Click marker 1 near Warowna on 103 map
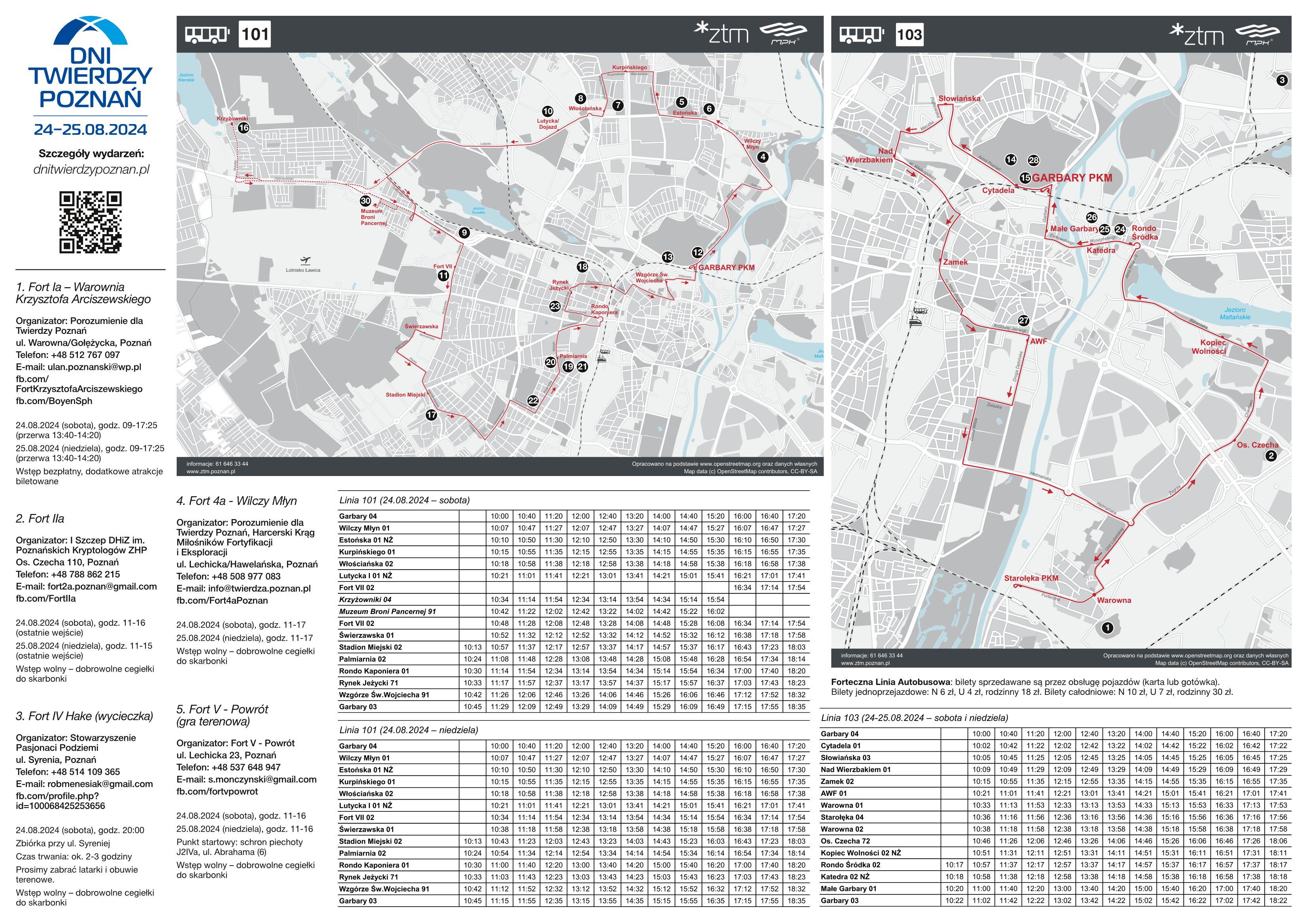This screenshot has height=924, width=1307. pos(1107,628)
